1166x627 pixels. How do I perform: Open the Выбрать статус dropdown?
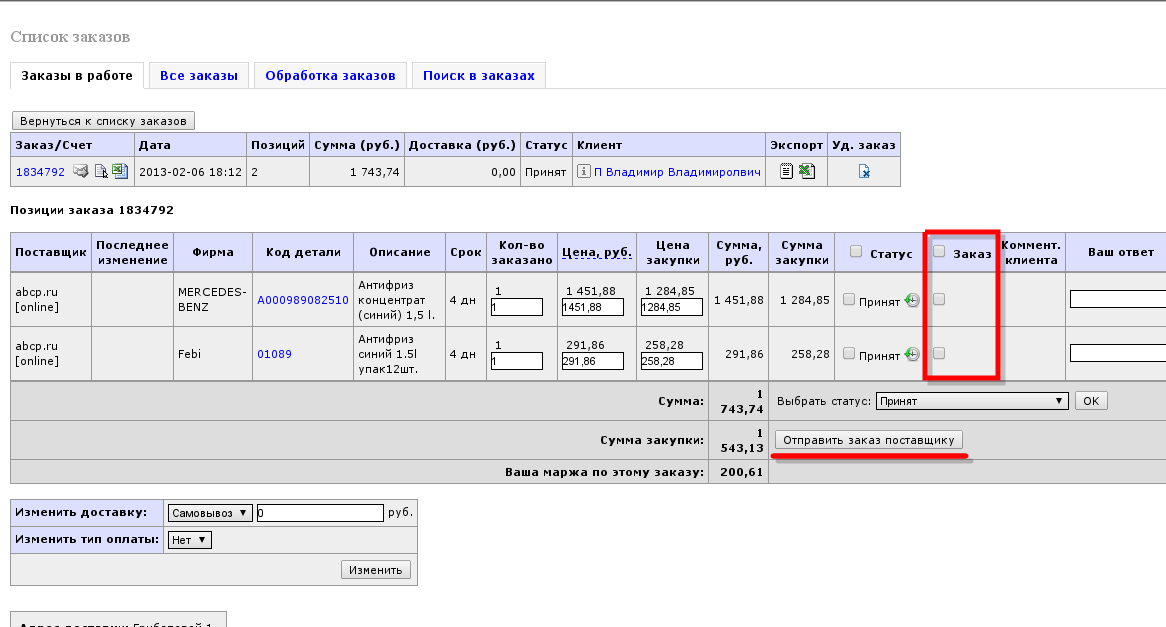tap(972, 401)
